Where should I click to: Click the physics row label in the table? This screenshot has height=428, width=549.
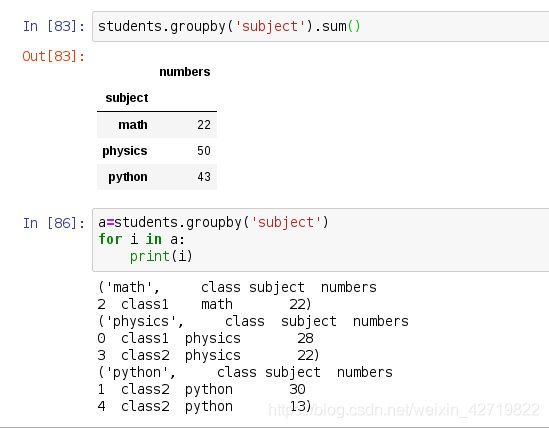coord(125,151)
